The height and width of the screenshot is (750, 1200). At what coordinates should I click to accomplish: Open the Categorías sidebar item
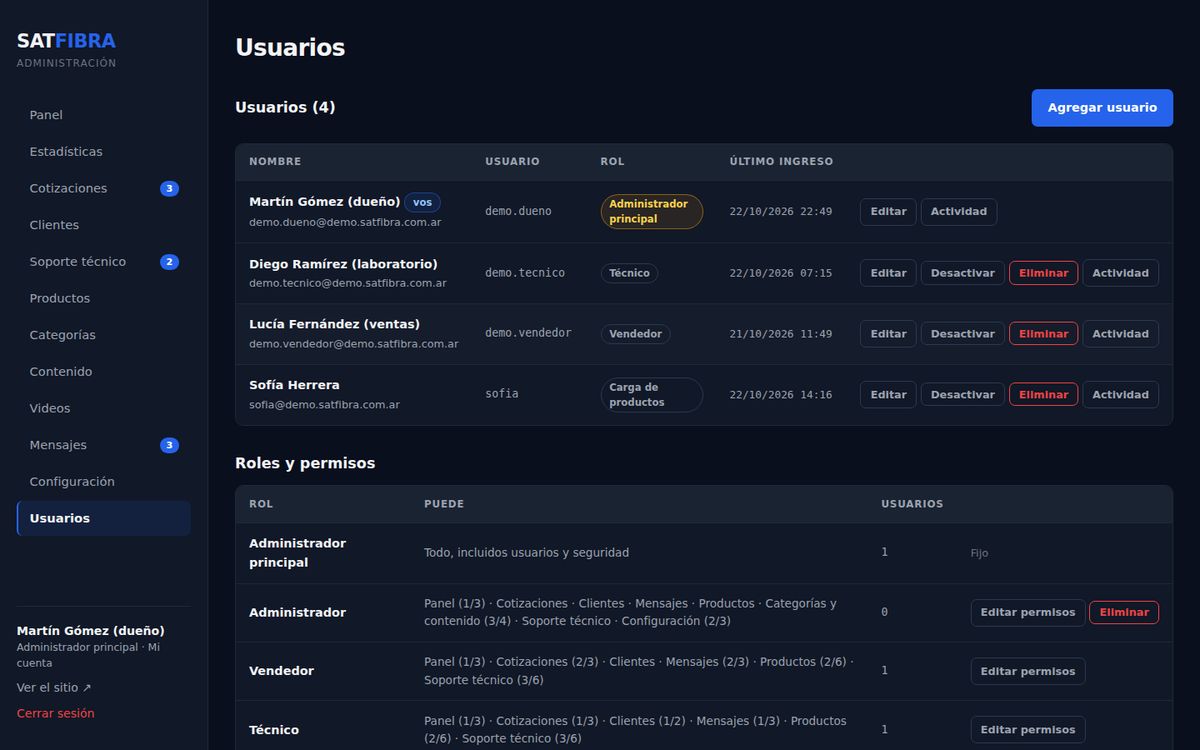[103, 335]
